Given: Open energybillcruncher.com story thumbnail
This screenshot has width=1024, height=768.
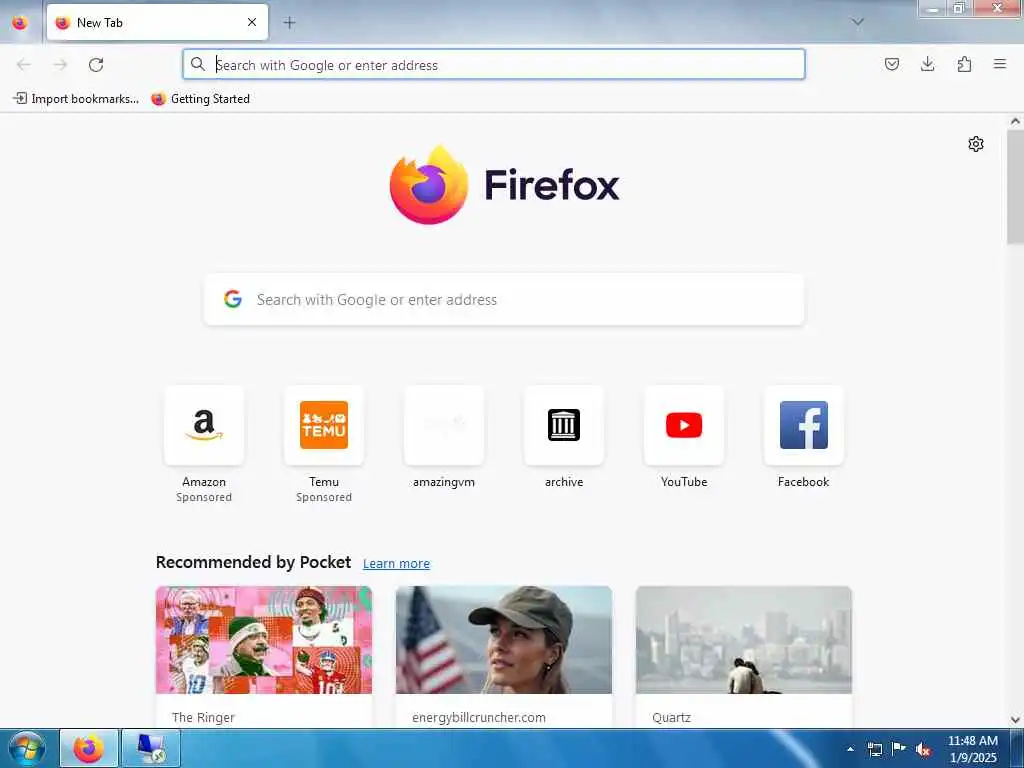Looking at the screenshot, I should tap(504, 640).
